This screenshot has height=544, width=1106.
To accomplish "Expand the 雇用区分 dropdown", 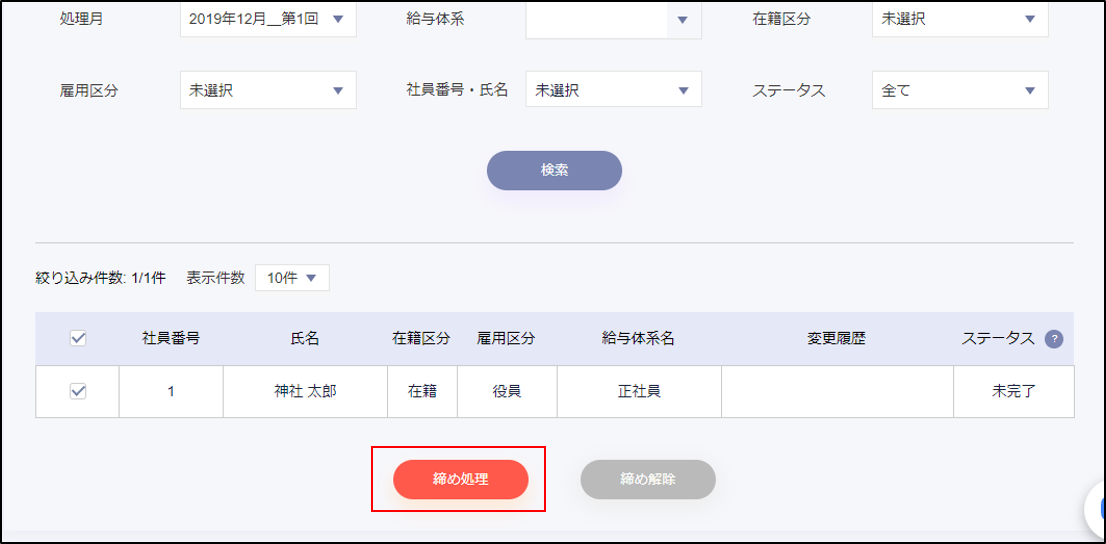I will coord(268,90).
